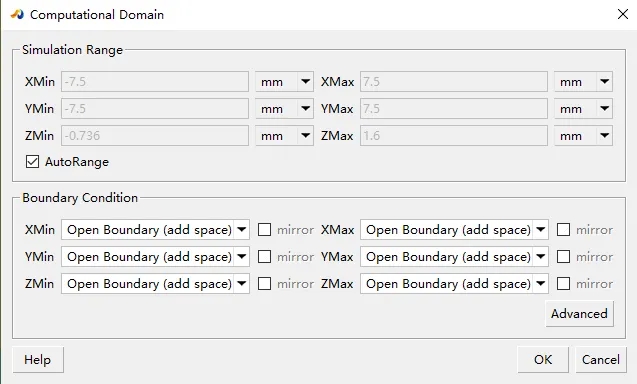Viewport: 637px width, 384px height.
Task: Click the application logo icon in title bar
Action: (x=17, y=15)
